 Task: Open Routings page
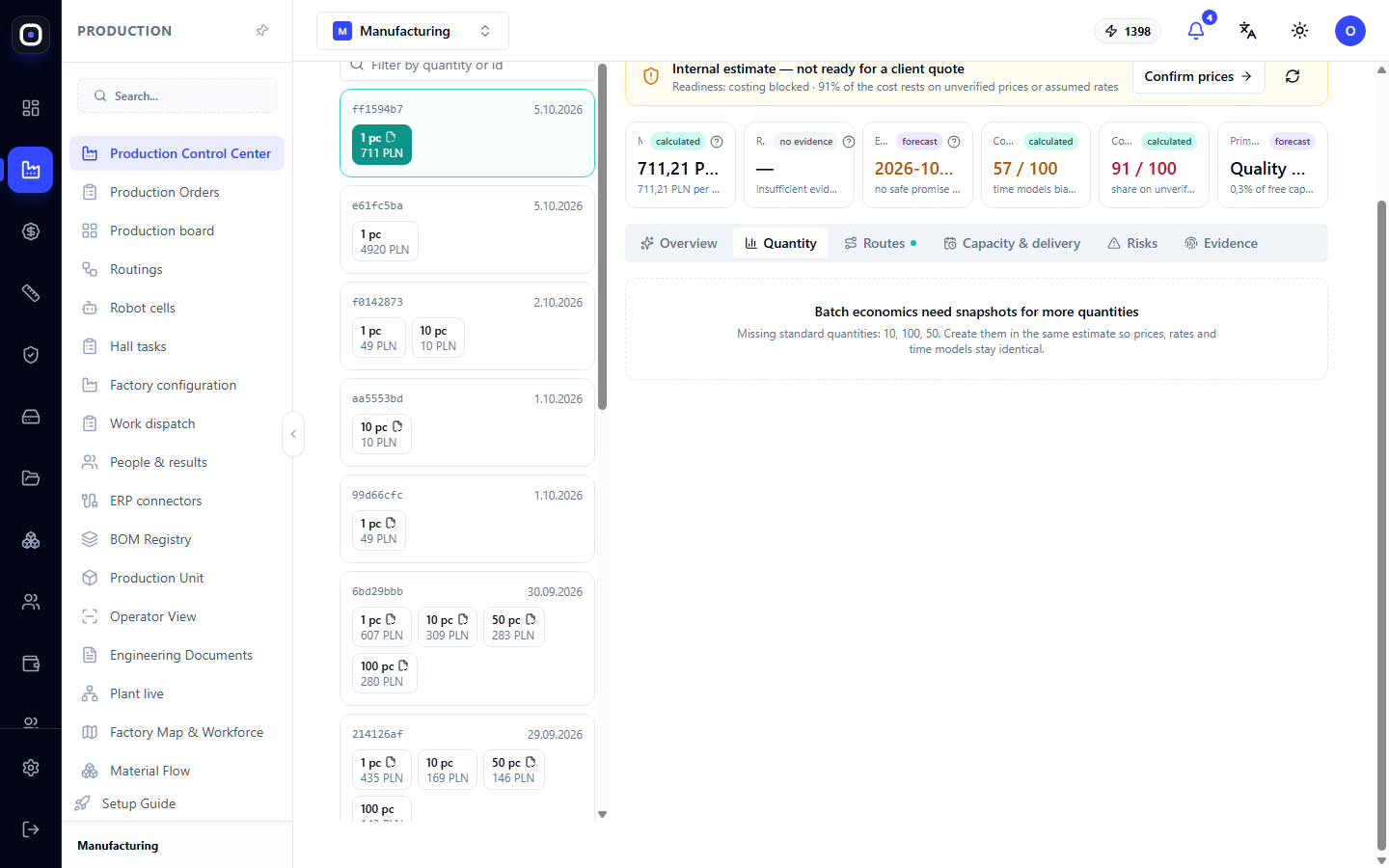click(177, 269)
